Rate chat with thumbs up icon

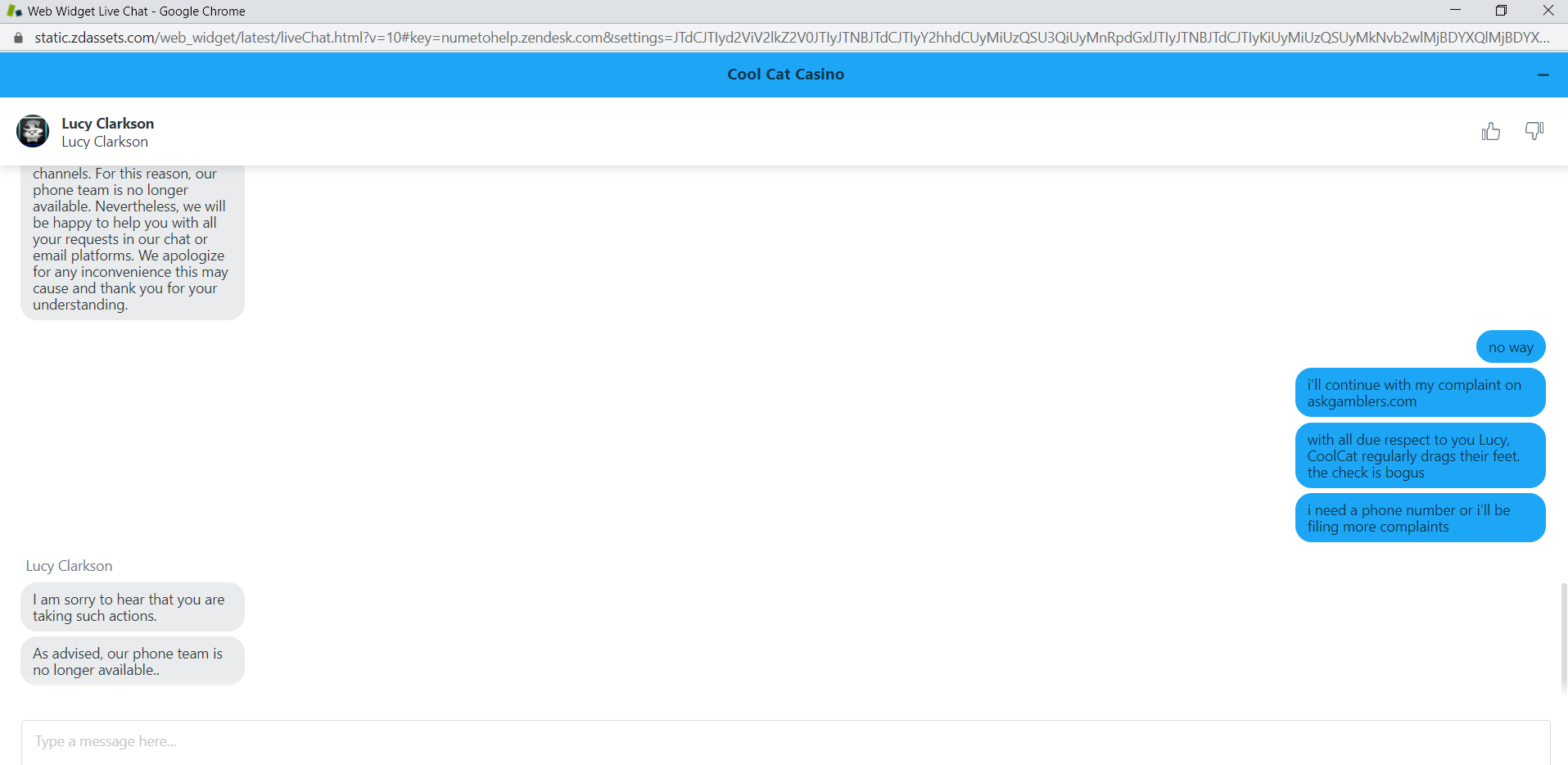[x=1490, y=131]
